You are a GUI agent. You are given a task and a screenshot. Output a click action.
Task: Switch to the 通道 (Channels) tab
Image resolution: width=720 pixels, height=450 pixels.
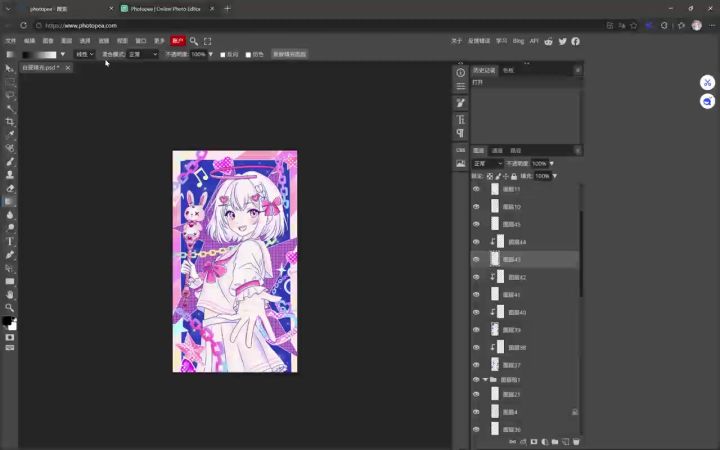(x=497, y=151)
